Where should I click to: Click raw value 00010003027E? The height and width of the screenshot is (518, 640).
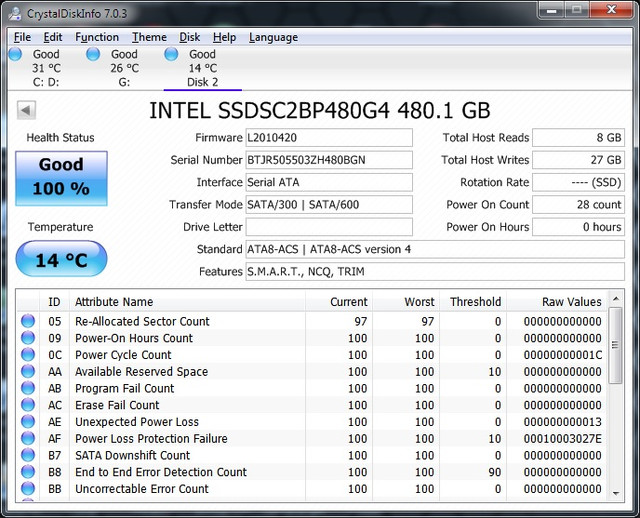[x=563, y=438]
